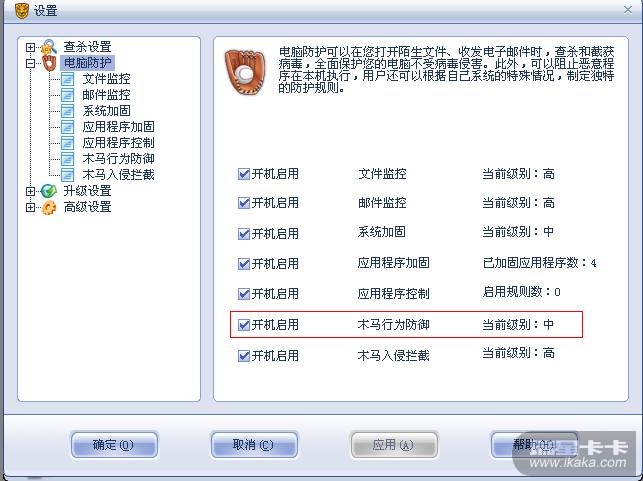Uncheck 开机启用 for 文件监控

pyautogui.click(x=244, y=174)
